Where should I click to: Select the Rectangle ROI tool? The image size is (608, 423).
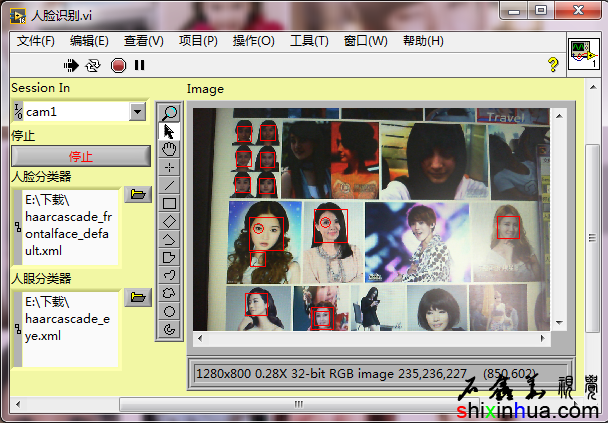pyautogui.click(x=170, y=203)
